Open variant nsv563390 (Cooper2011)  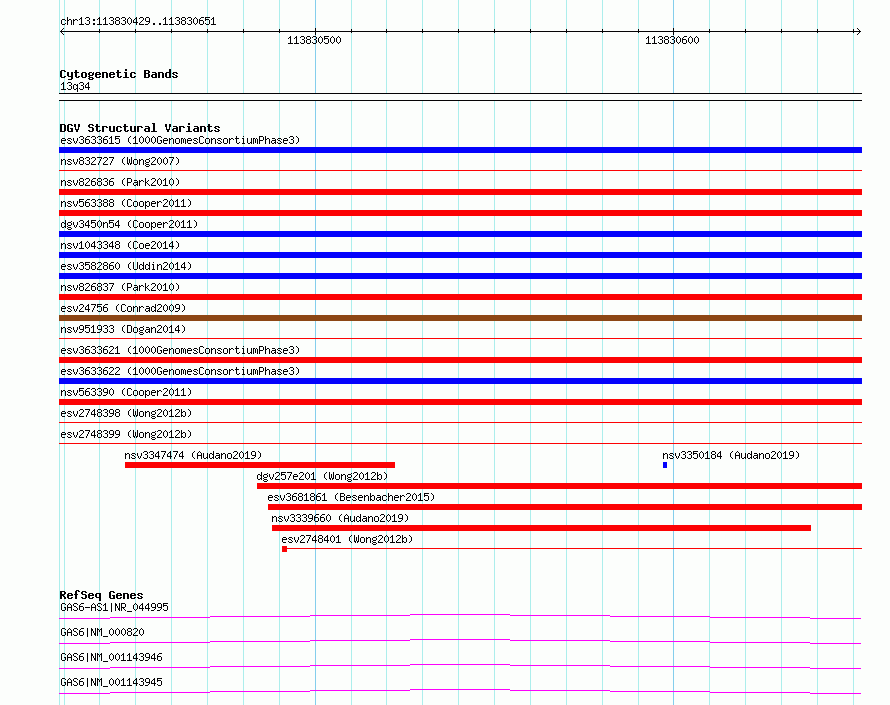(x=126, y=392)
